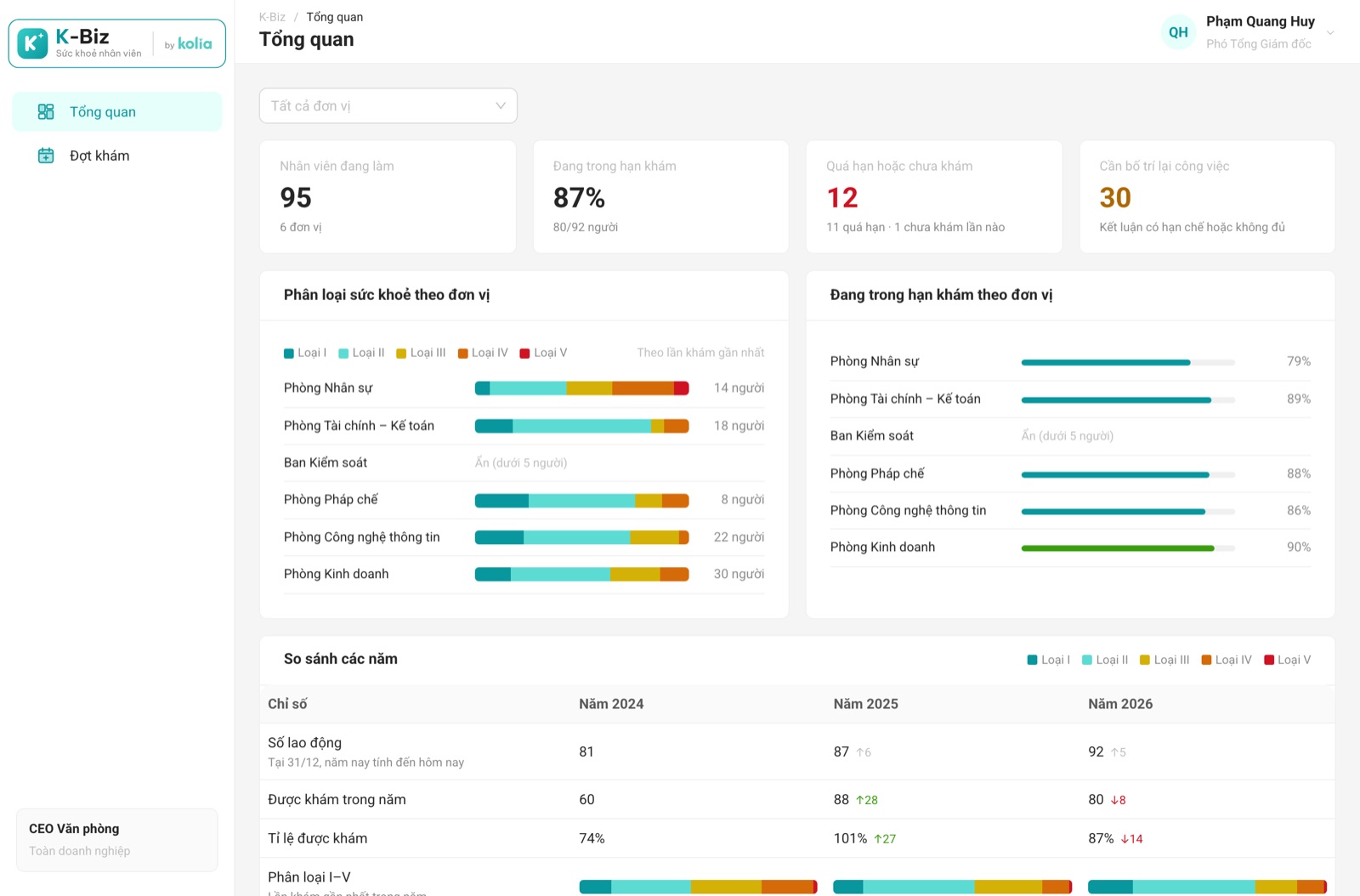Click Phòng Tài chính – Kế toán classification bar
This screenshot has width=1360, height=896.
point(581,426)
